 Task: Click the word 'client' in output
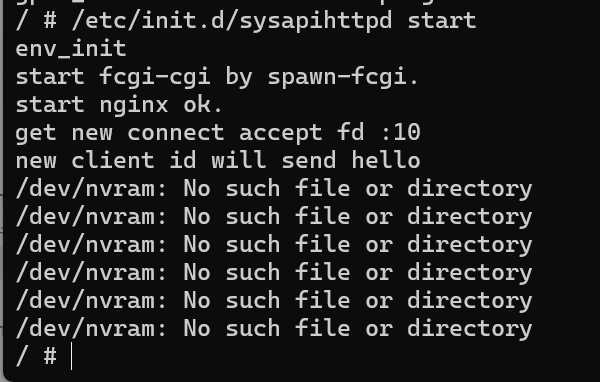coord(113,160)
